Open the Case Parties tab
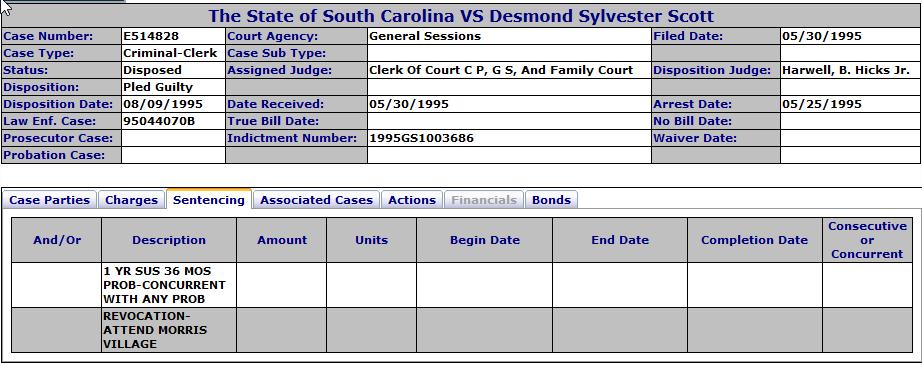Screen dimensions: 922x370 (x=49, y=200)
